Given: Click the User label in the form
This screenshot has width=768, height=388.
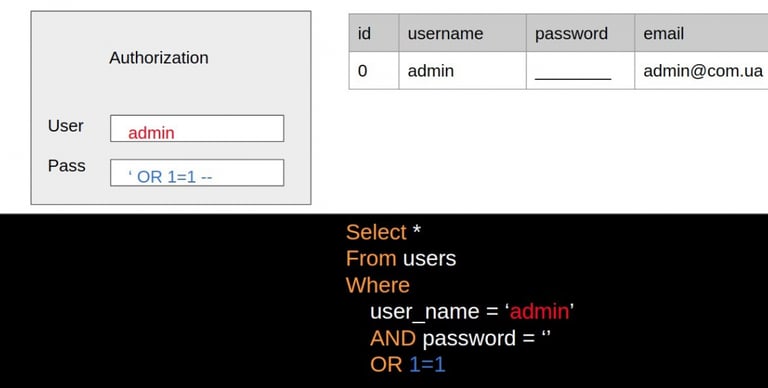Looking at the screenshot, I should point(66,126).
